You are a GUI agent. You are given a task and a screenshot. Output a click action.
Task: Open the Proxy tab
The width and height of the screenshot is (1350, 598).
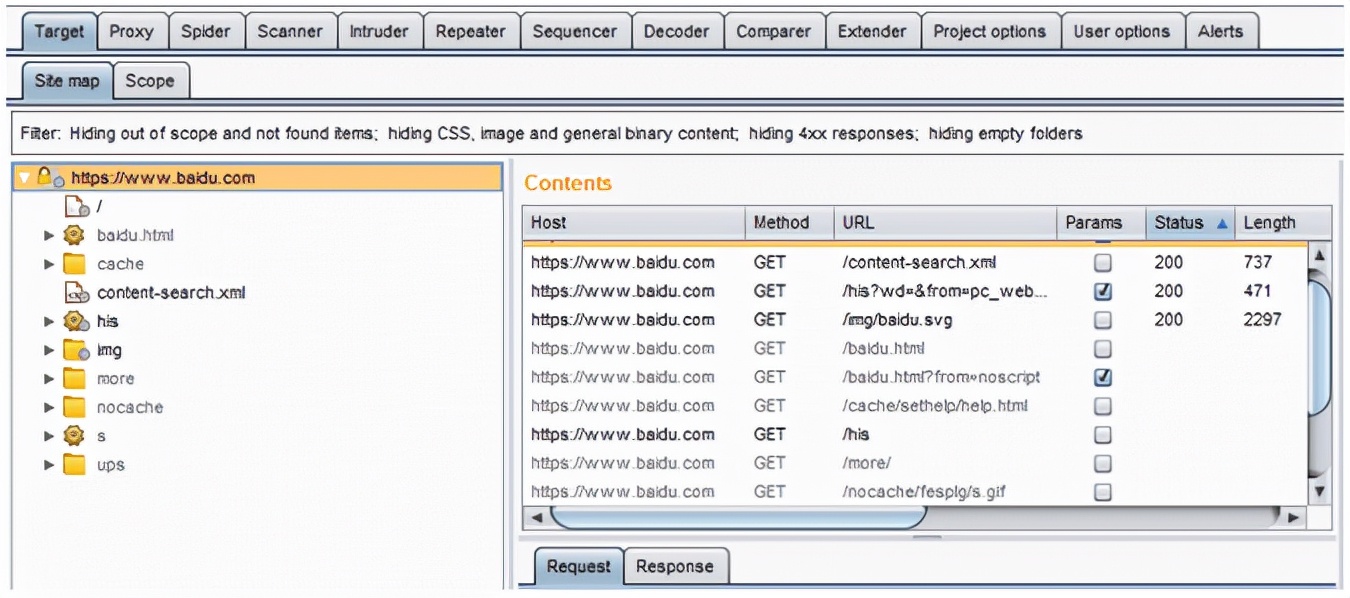tap(132, 31)
